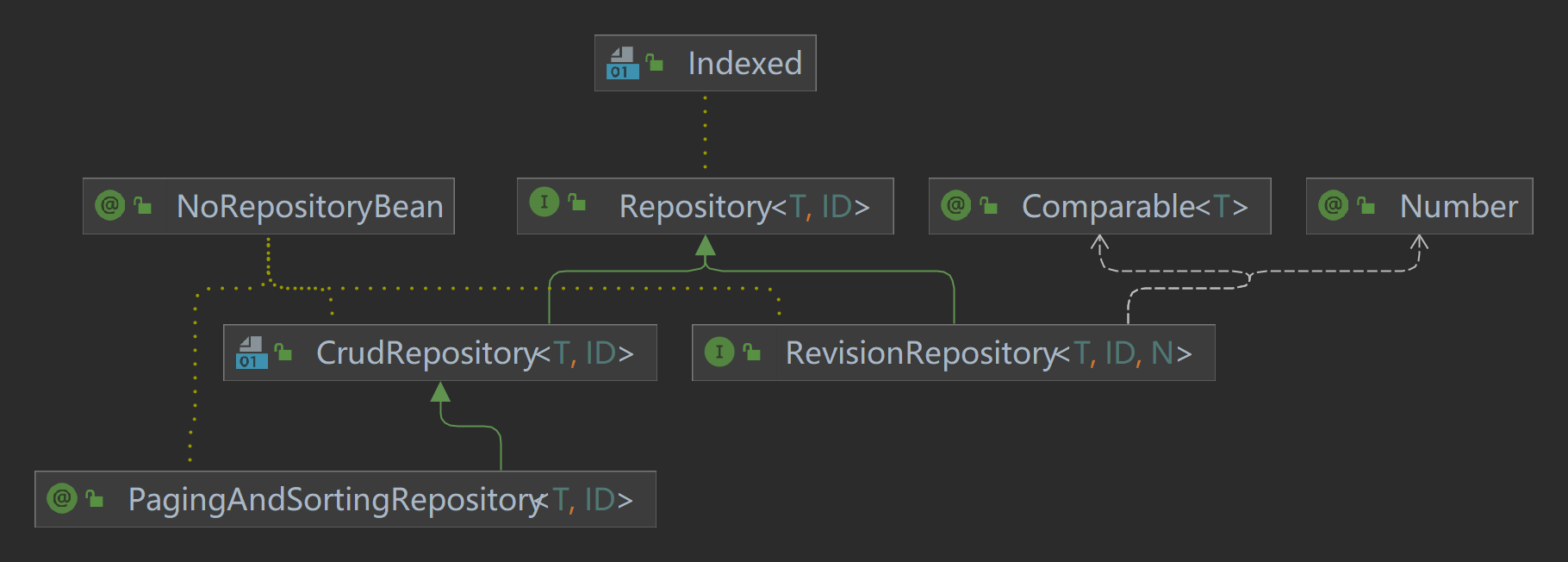Click the green lock icon on Indexed node
1568x562 pixels.
click(x=655, y=62)
